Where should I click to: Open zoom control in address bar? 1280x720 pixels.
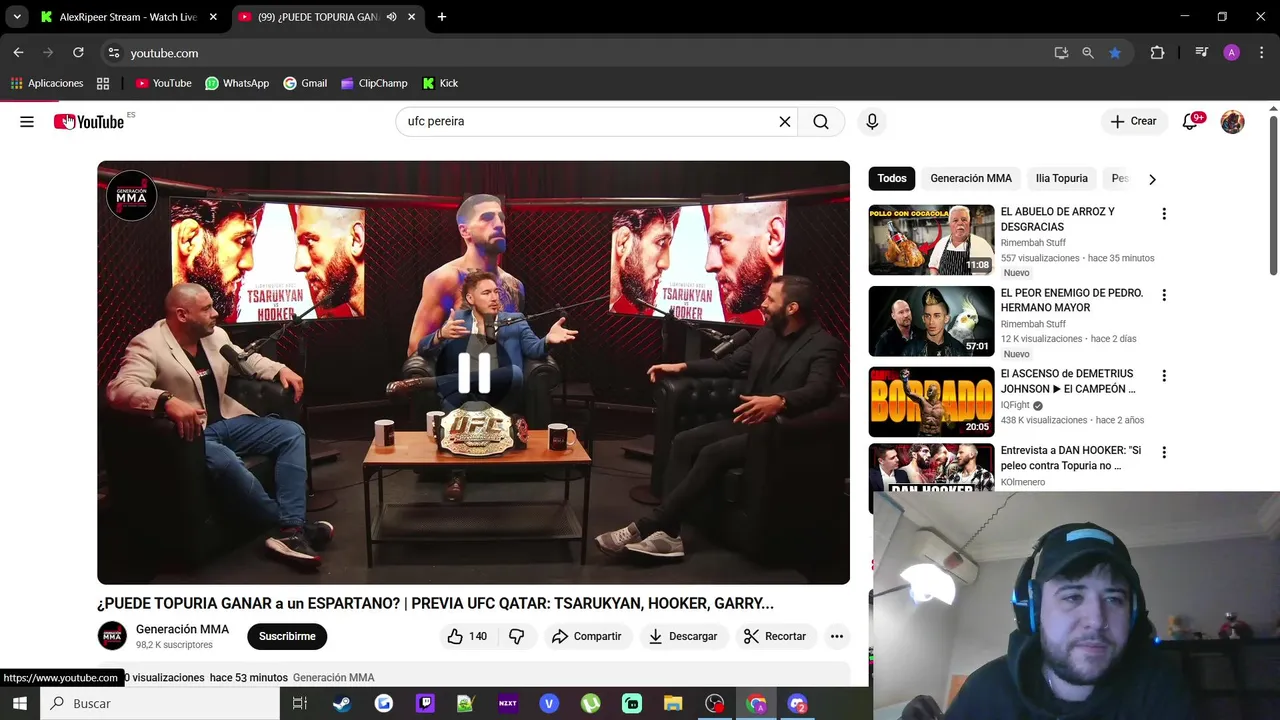pos(1088,53)
